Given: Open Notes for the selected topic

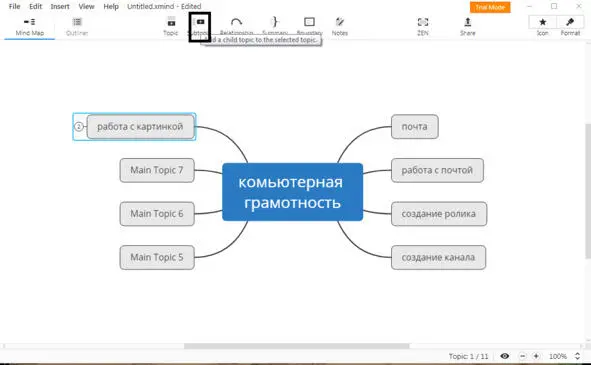Looking at the screenshot, I should coord(340,26).
